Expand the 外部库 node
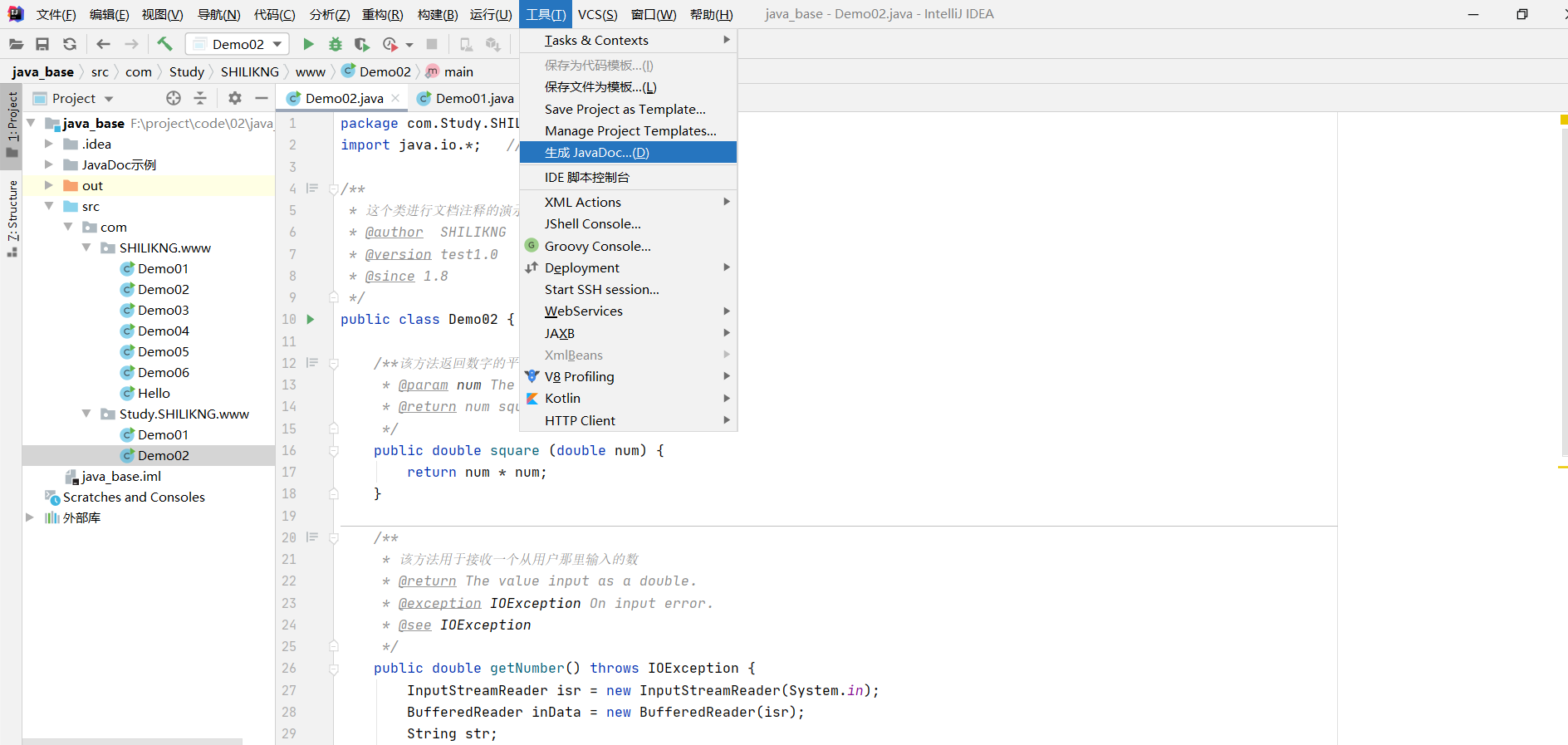 [x=30, y=517]
